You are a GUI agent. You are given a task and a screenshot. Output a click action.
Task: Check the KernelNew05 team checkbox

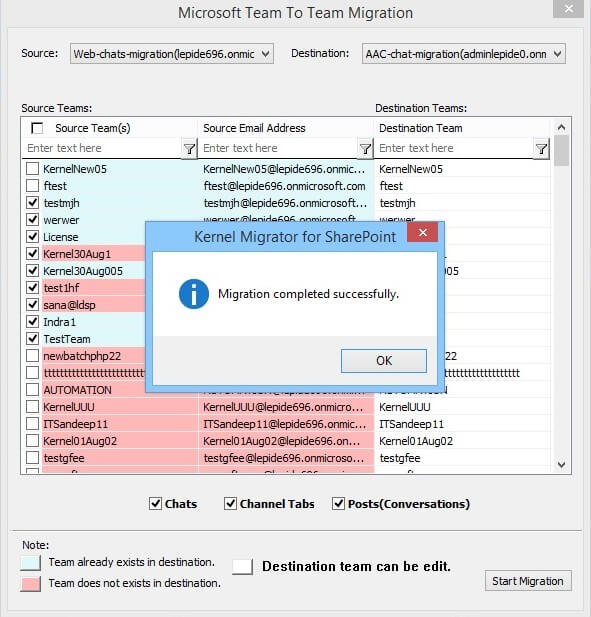click(x=32, y=169)
